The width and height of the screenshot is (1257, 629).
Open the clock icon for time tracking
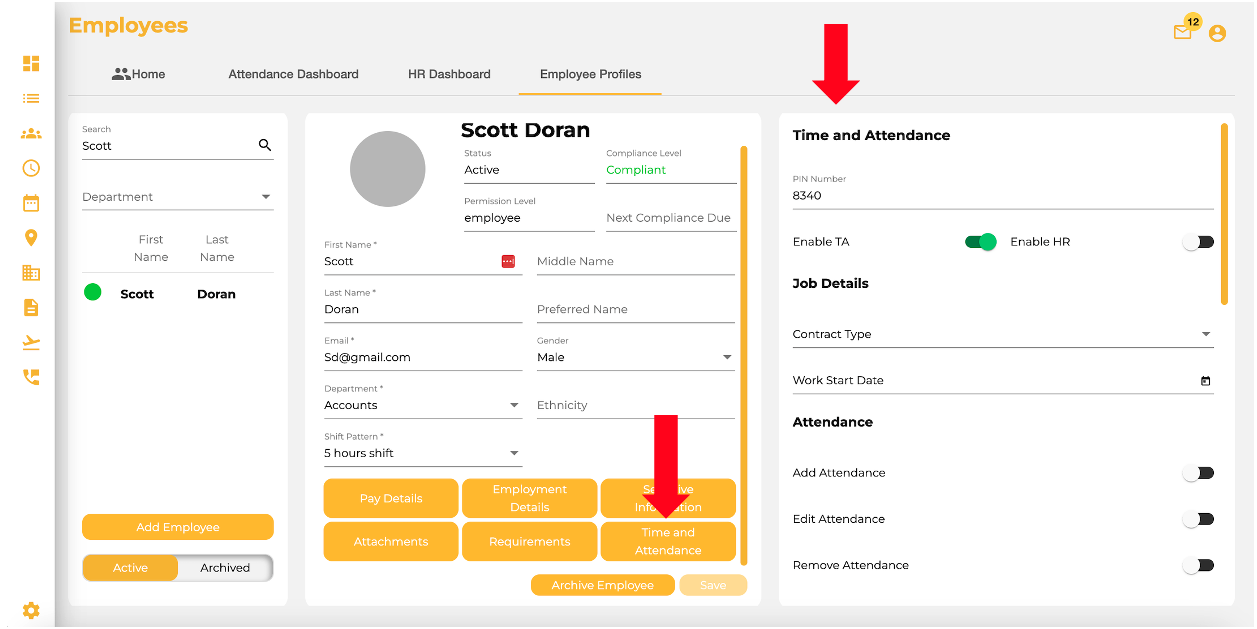(x=30, y=168)
